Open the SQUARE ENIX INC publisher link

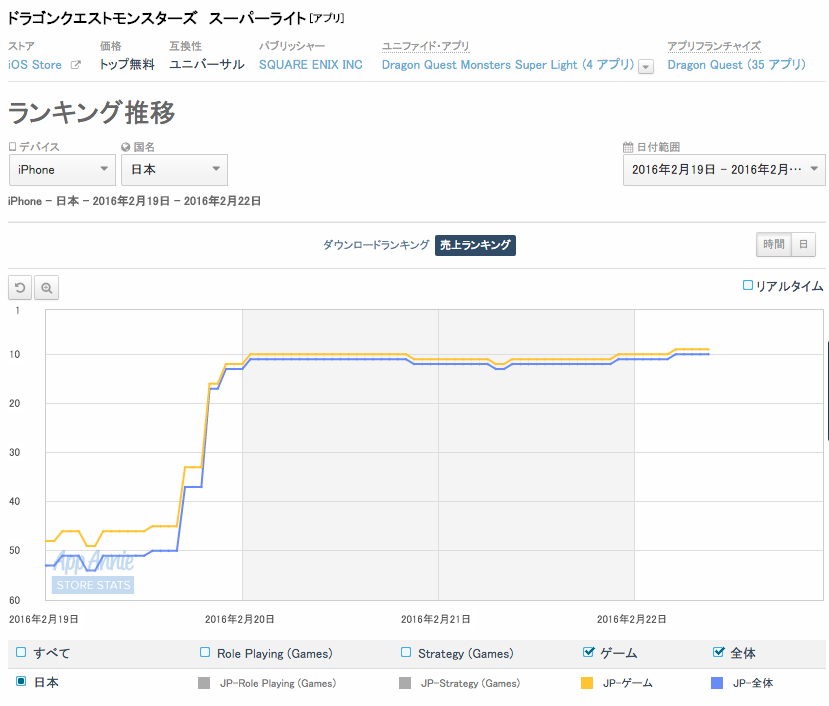click(311, 65)
